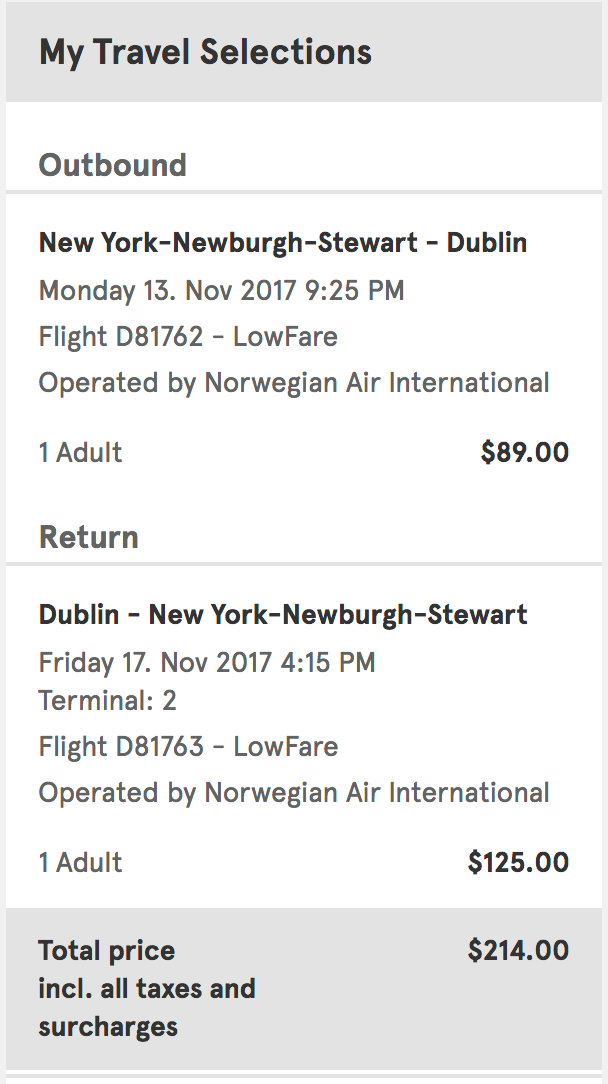This screenshot has width=608, height=1084.
Task: Click the return Operated by Norwegian Air International text
Action: click(x=294, y=793)
